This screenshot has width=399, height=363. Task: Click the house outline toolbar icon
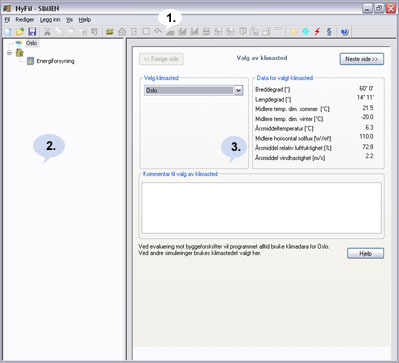click(x=122, y=32)
